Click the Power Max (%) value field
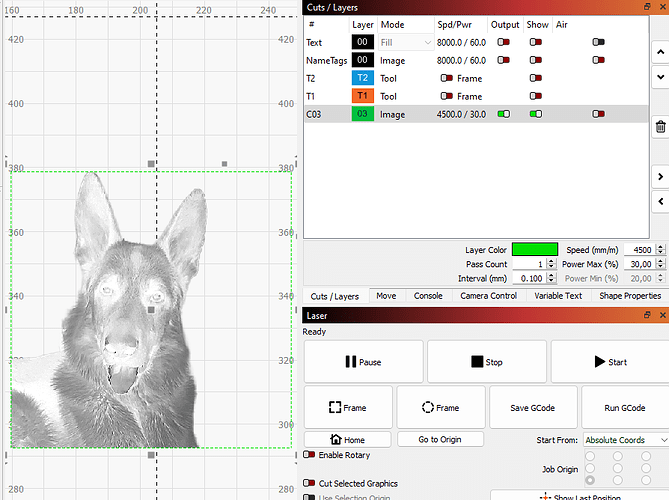The width and height of the screenshot is (669, 500). (x=640, y=264)
